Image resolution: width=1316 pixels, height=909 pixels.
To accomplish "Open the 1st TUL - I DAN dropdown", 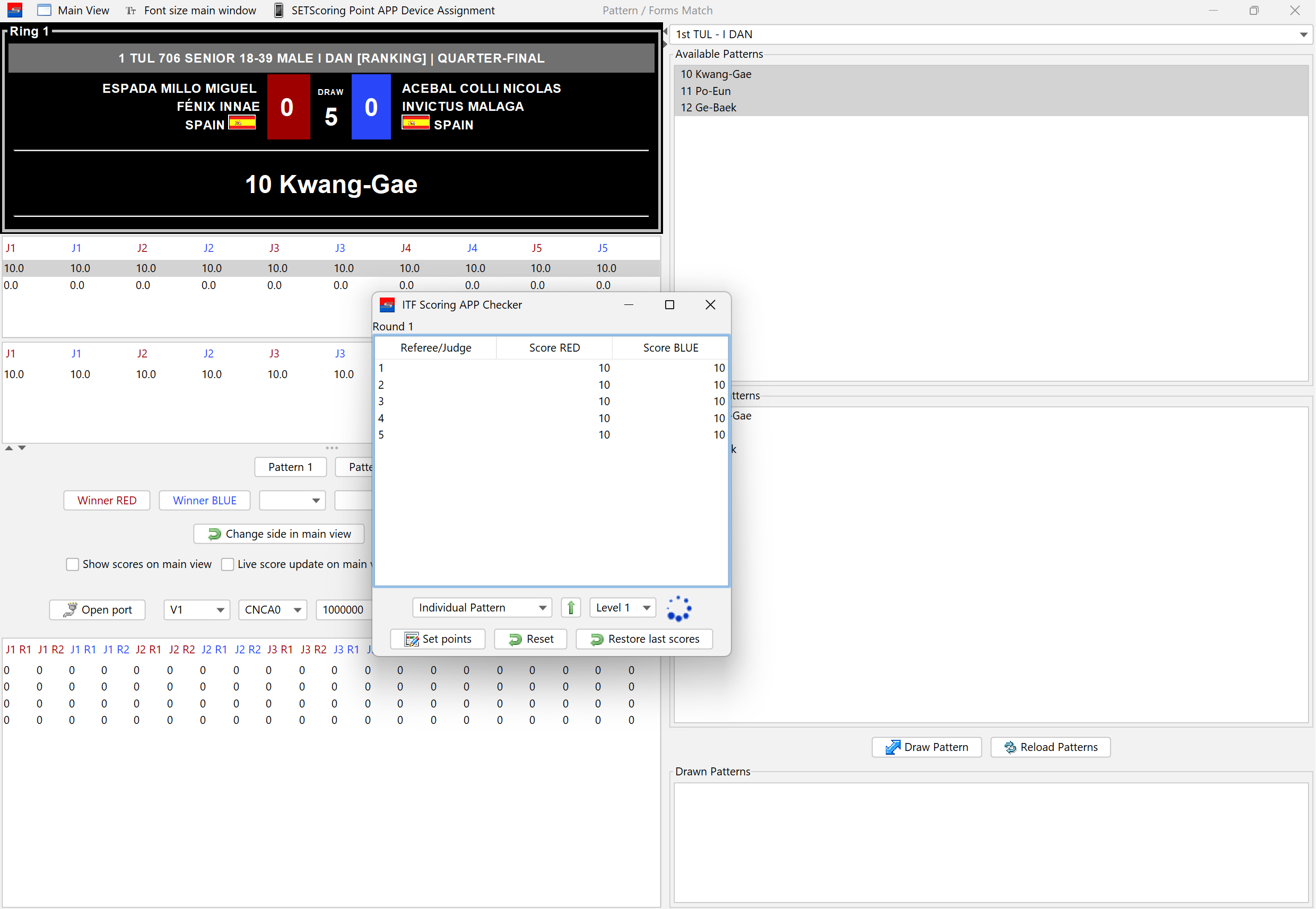I will (991, 34).
